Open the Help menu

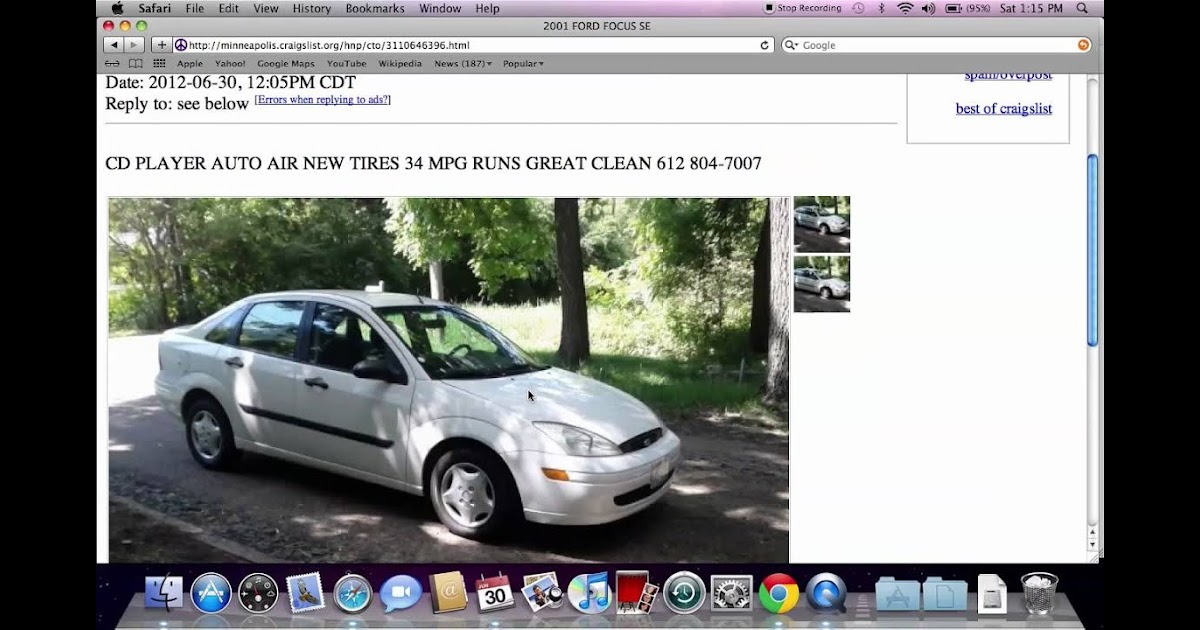coord(487,8)
